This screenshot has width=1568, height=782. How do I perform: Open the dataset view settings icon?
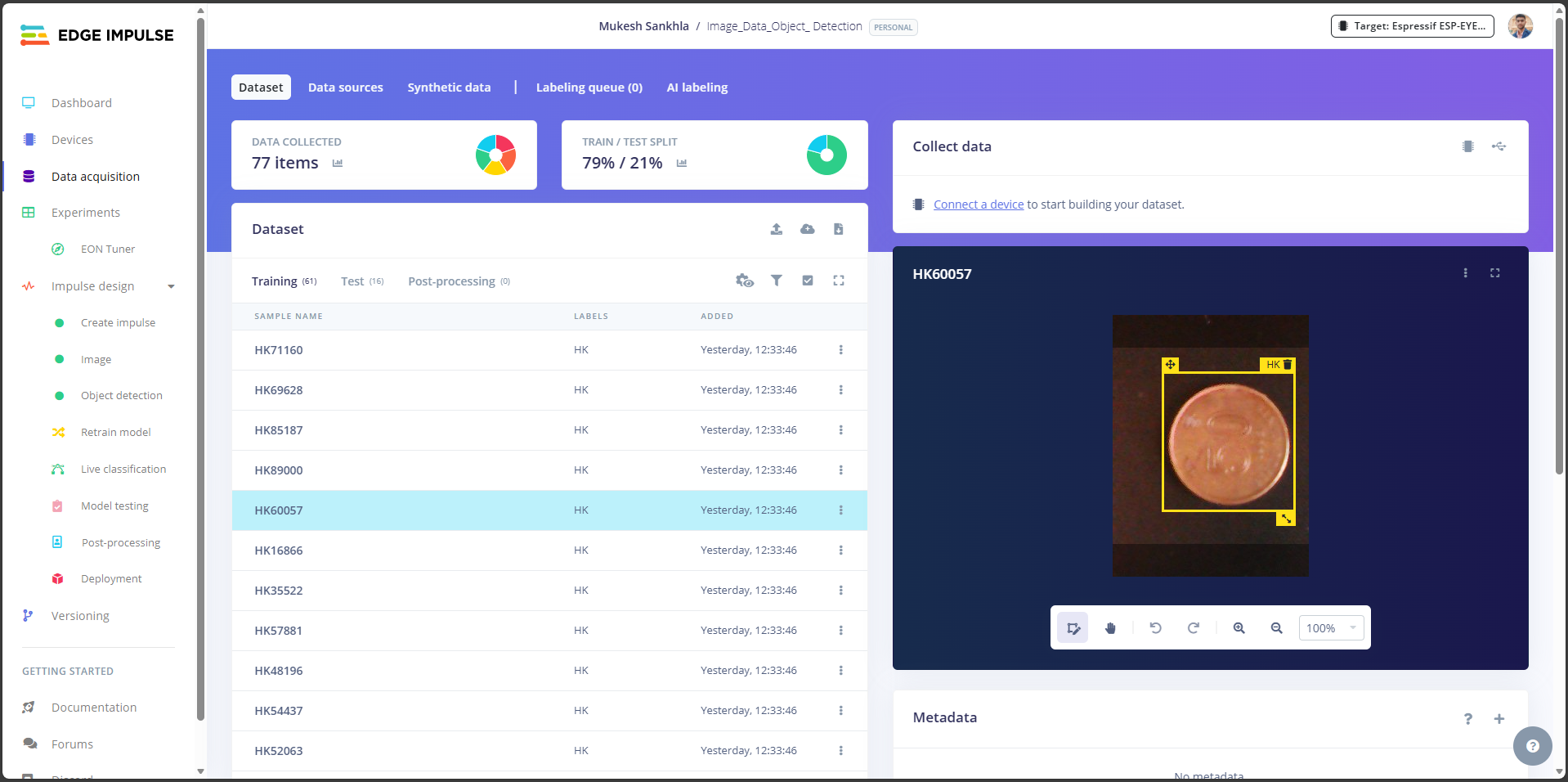745,281
